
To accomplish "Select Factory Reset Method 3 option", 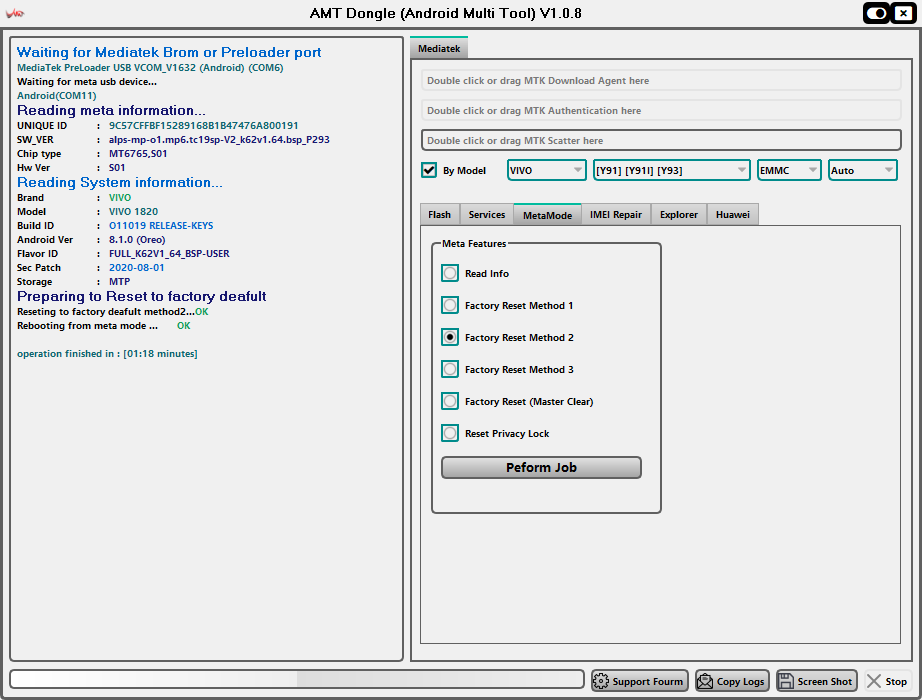I will [x=450, y=369].
